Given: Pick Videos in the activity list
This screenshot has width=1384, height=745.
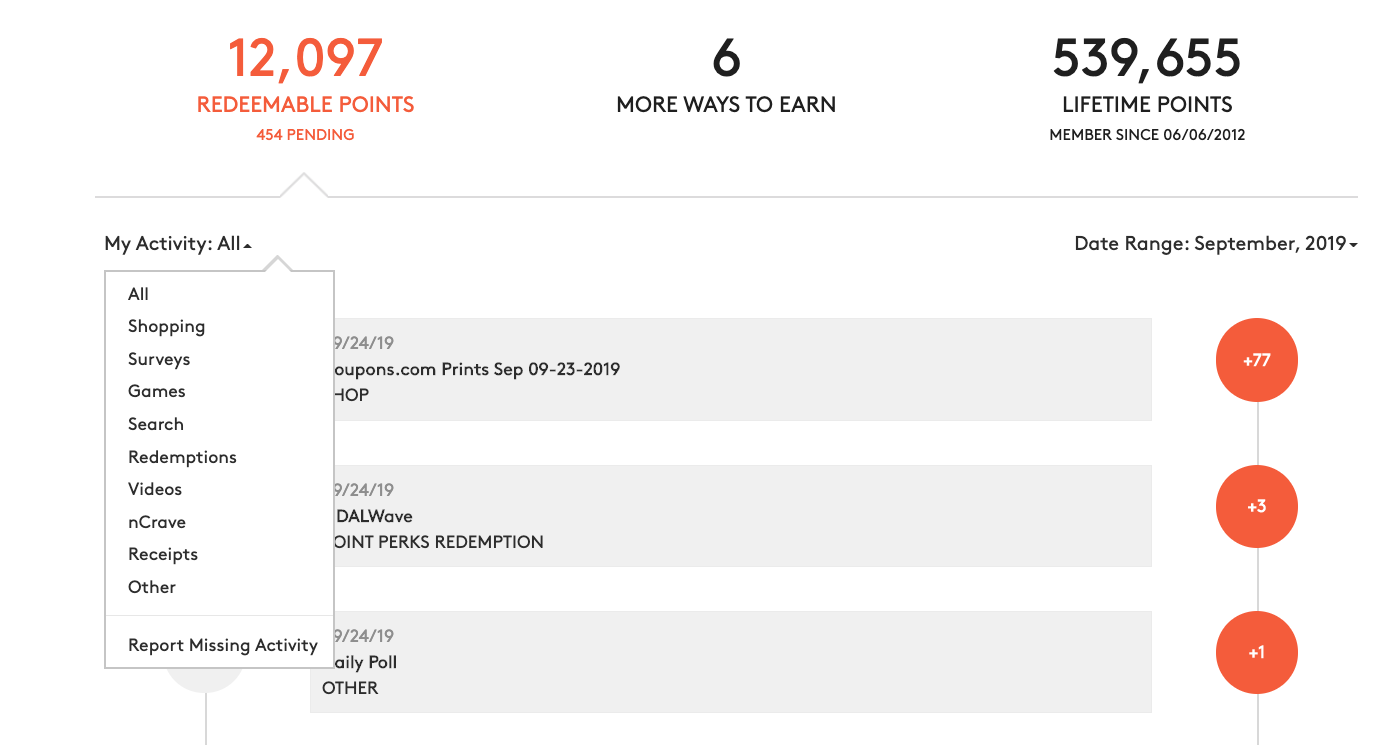Looking at the screenshot, I should pyautogui.click(x=155, y=489).
